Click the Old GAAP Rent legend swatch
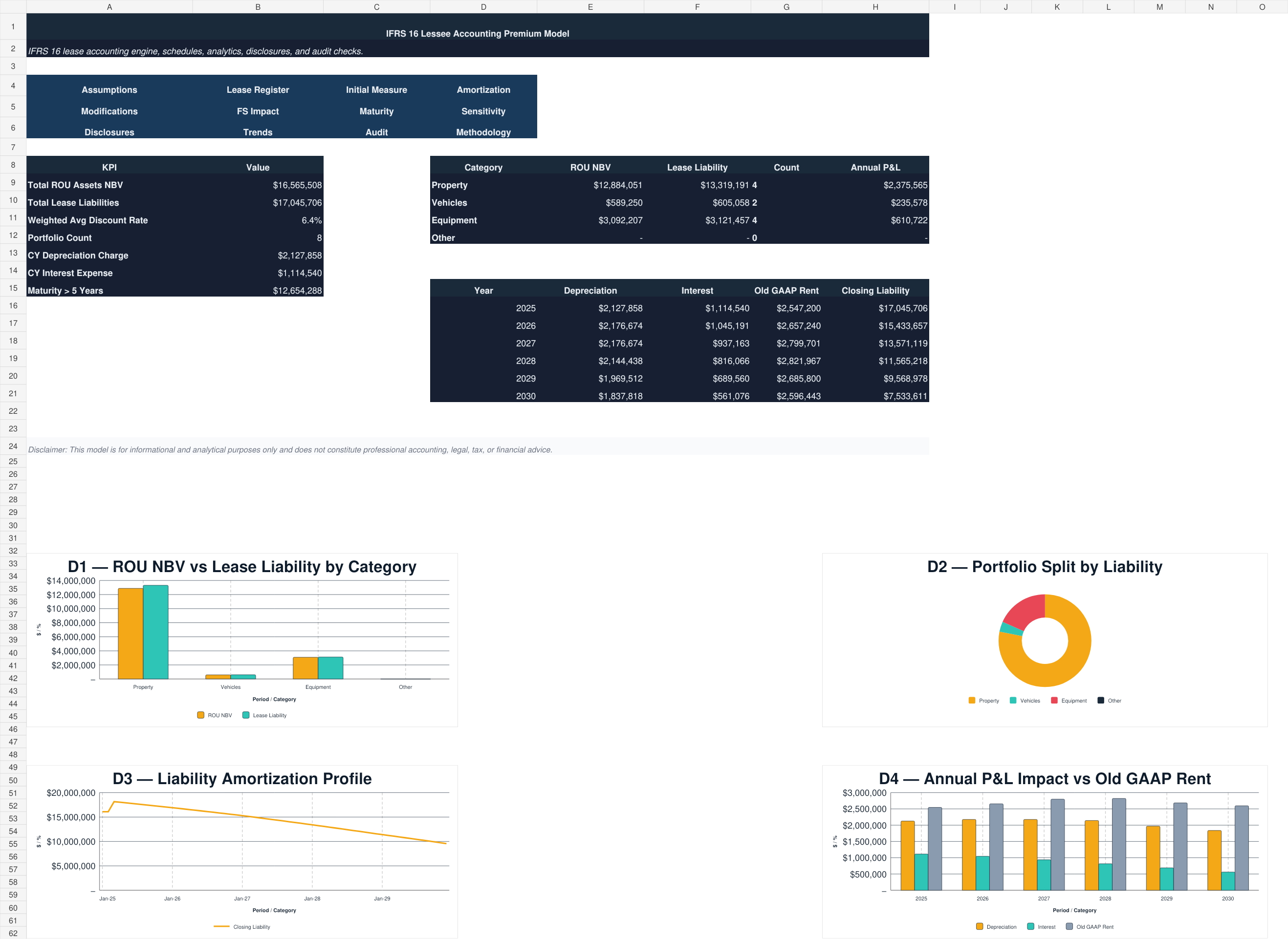This screenshot has height=939, width=1288. click(1069, 926)
